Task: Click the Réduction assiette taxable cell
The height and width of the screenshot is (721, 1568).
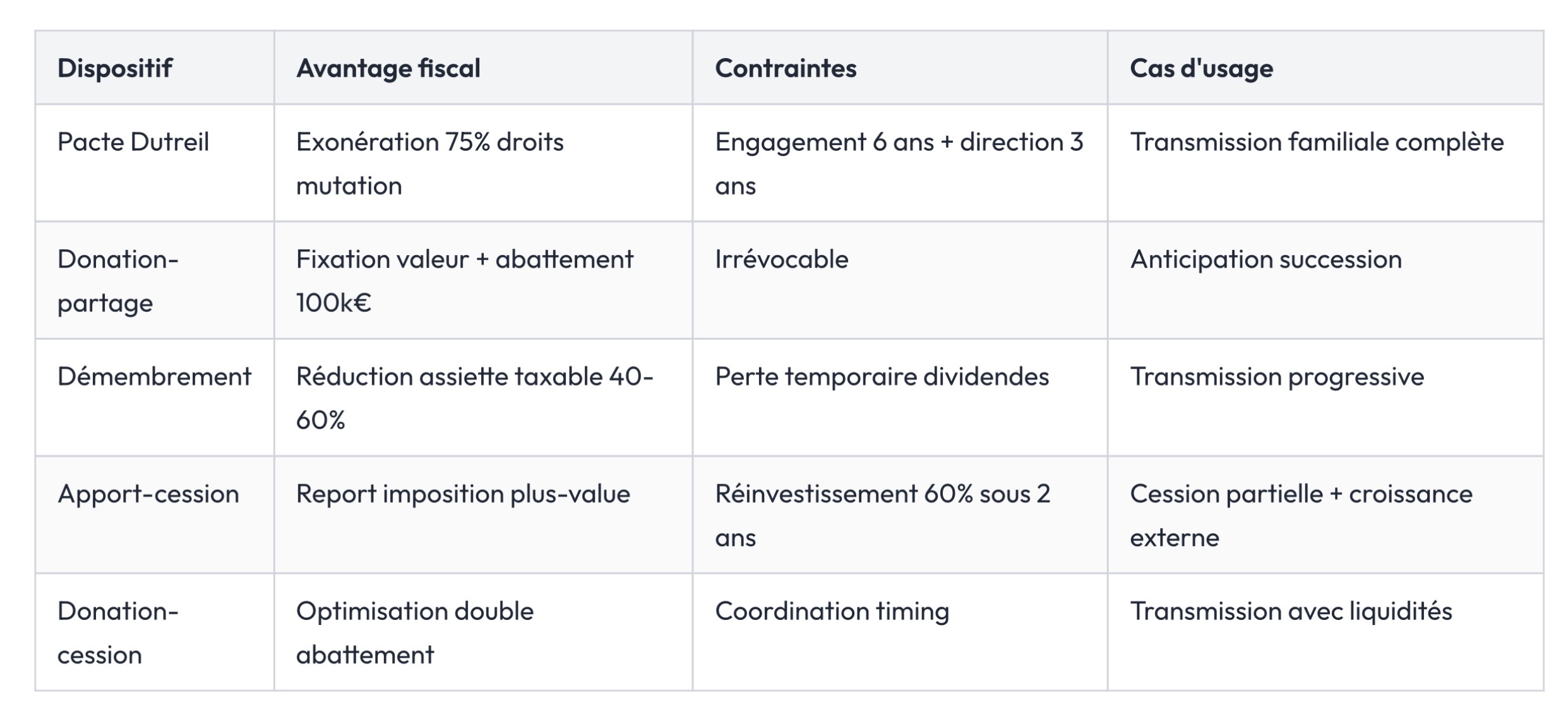Action: (483, 398)
